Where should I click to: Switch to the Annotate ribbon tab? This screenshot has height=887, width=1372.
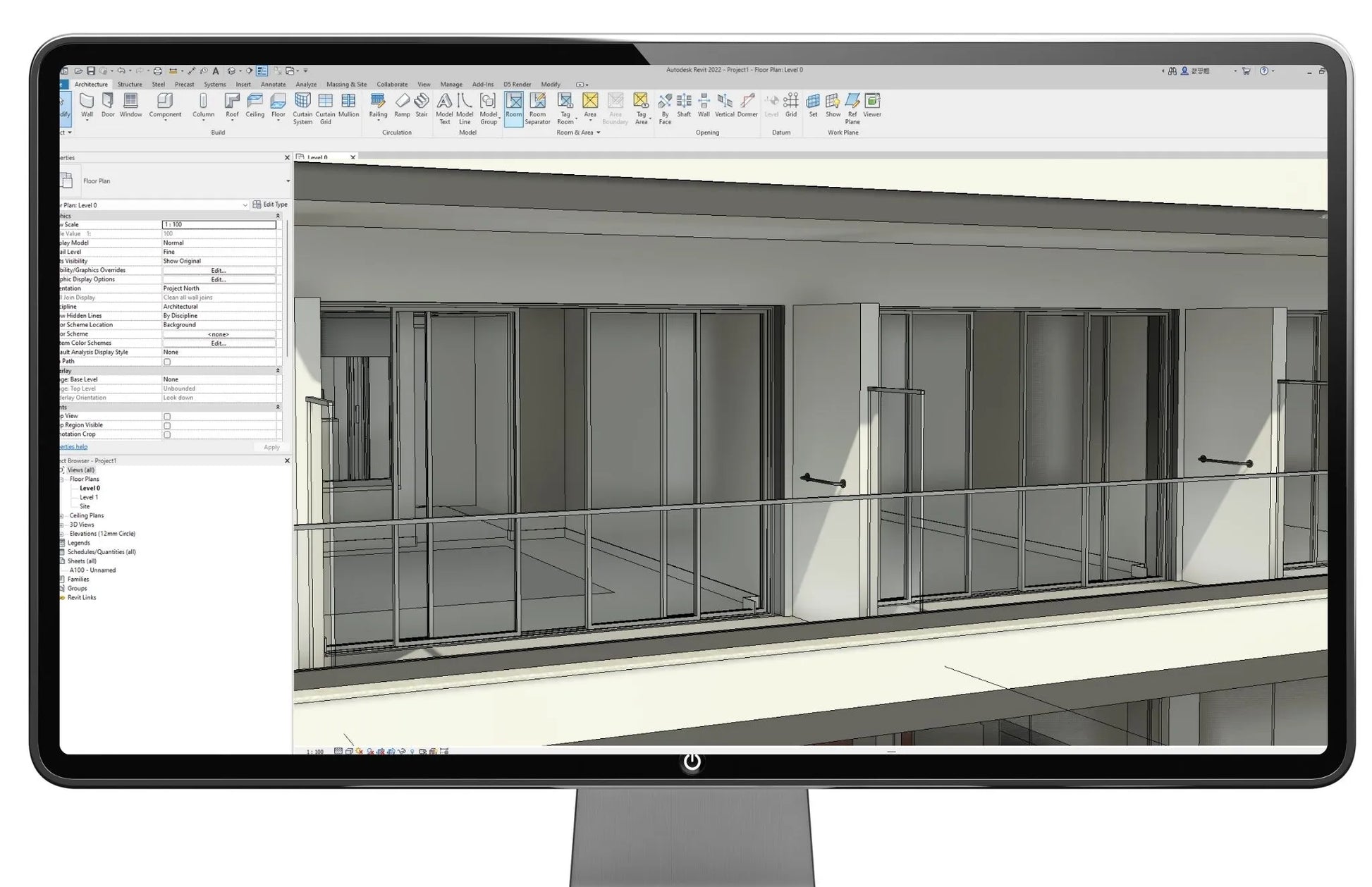tap(273, 84)
